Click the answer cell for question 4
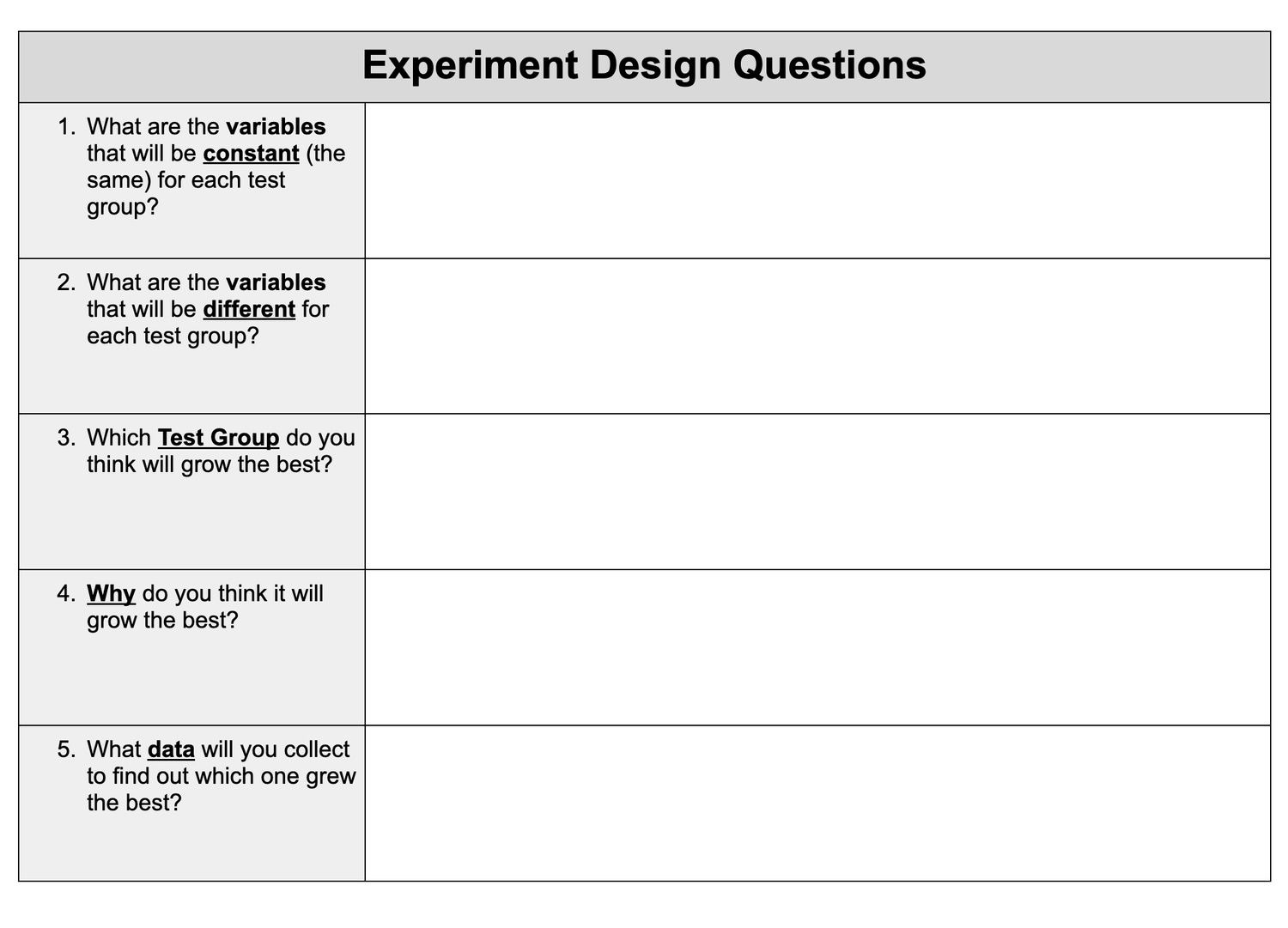The width and height of the screenshot is (1288, 928). 817,647
